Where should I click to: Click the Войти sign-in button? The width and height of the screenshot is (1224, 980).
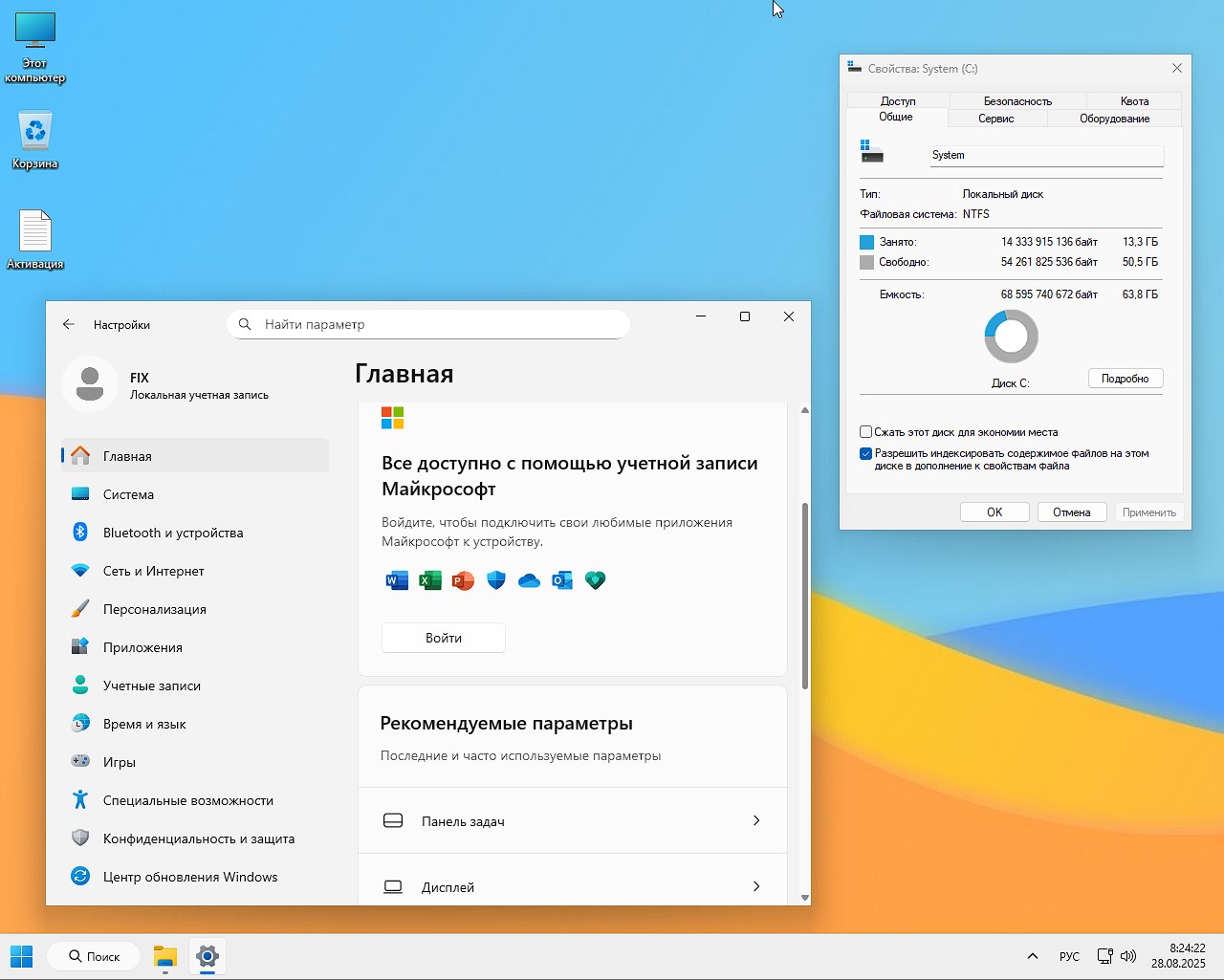click(444, 638)
